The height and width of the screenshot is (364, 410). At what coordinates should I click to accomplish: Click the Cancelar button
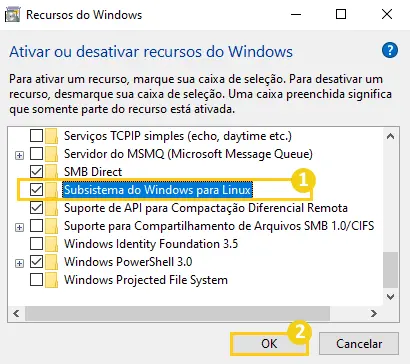click(x=359, y=344)
